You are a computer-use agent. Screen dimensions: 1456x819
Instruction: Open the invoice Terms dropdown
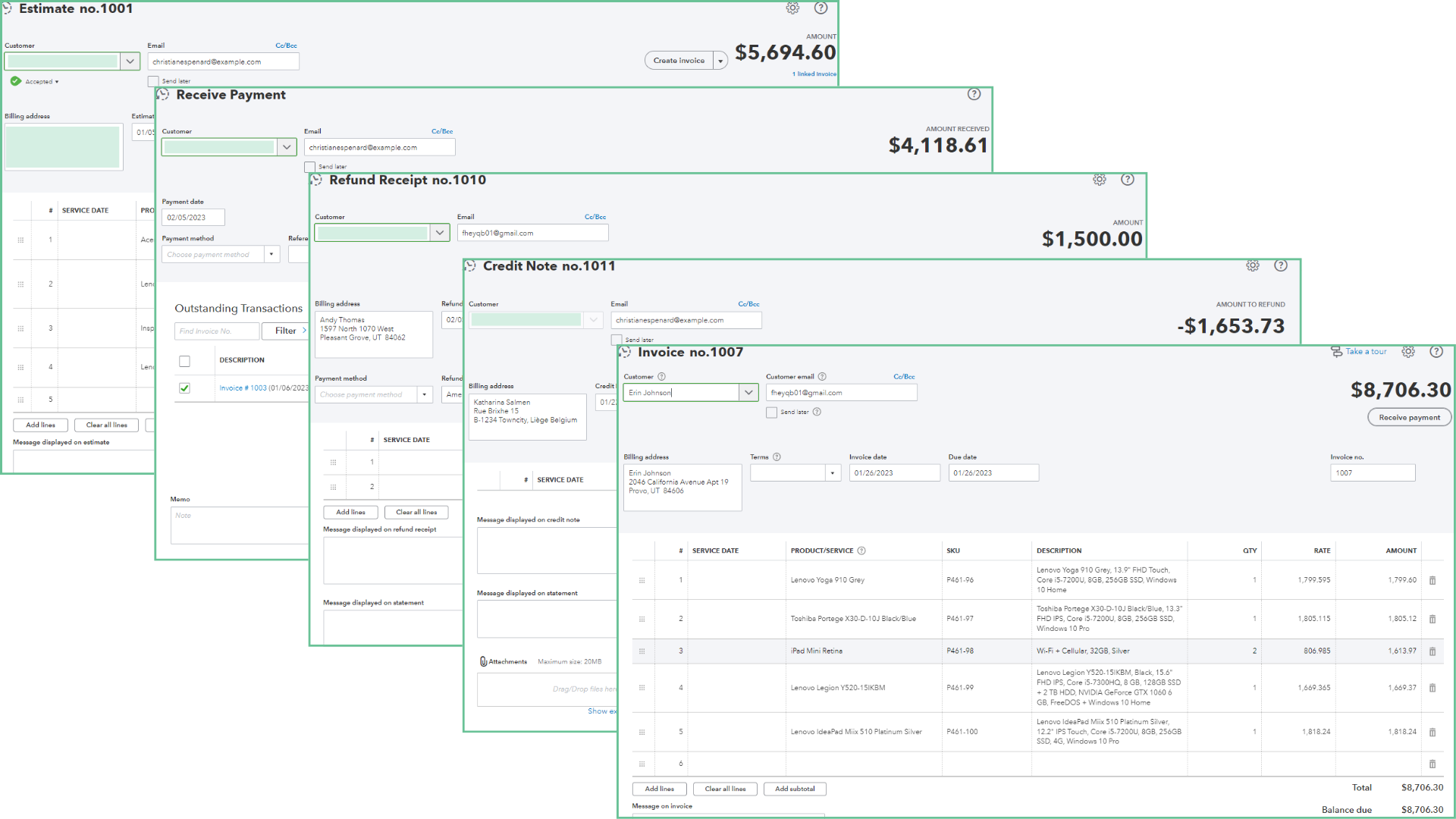pyautogui.click(x=832, y=473)
